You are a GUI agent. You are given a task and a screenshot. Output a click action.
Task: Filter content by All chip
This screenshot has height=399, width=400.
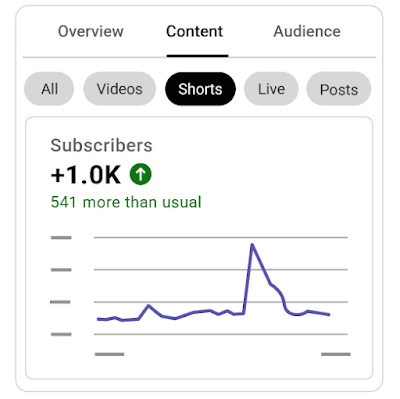pyautogui.click(x=49, y=89)
